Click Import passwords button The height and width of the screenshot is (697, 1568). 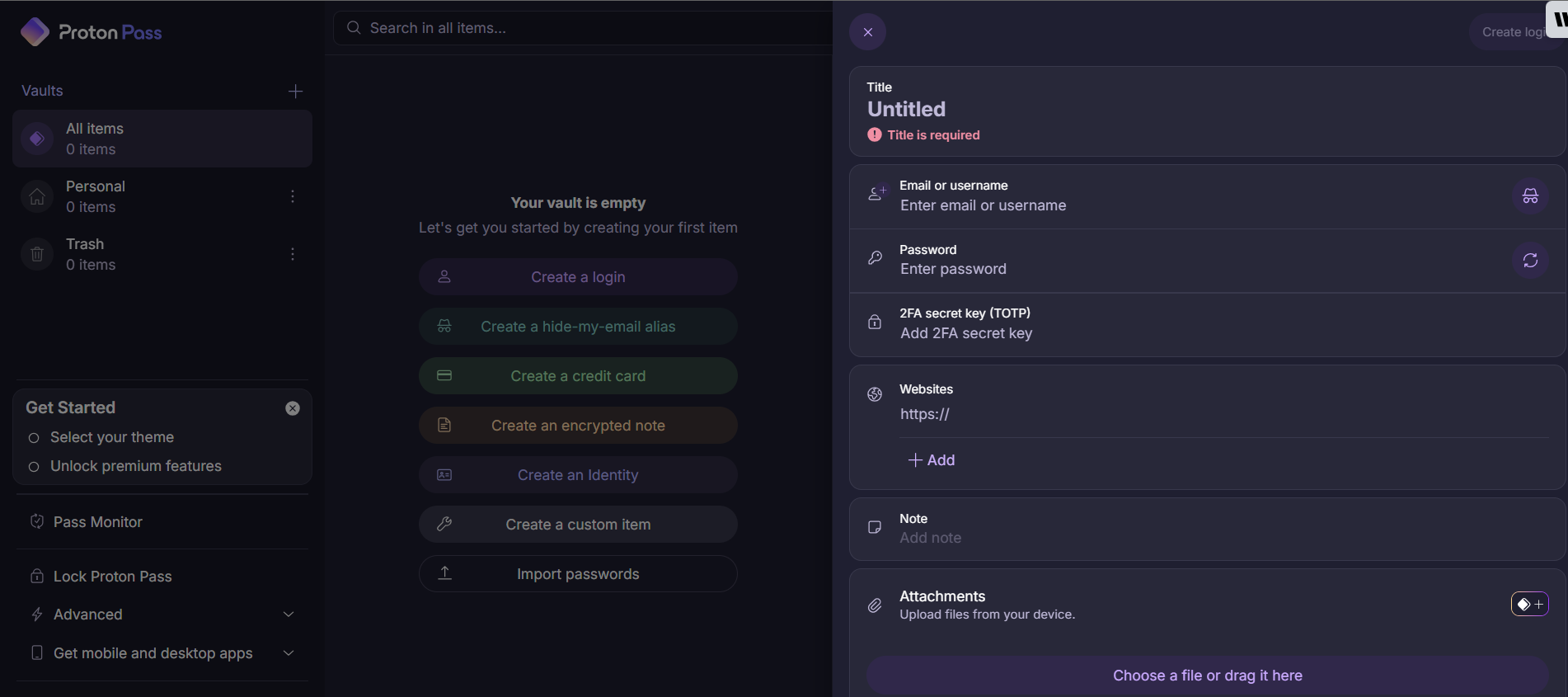[577, 574]
